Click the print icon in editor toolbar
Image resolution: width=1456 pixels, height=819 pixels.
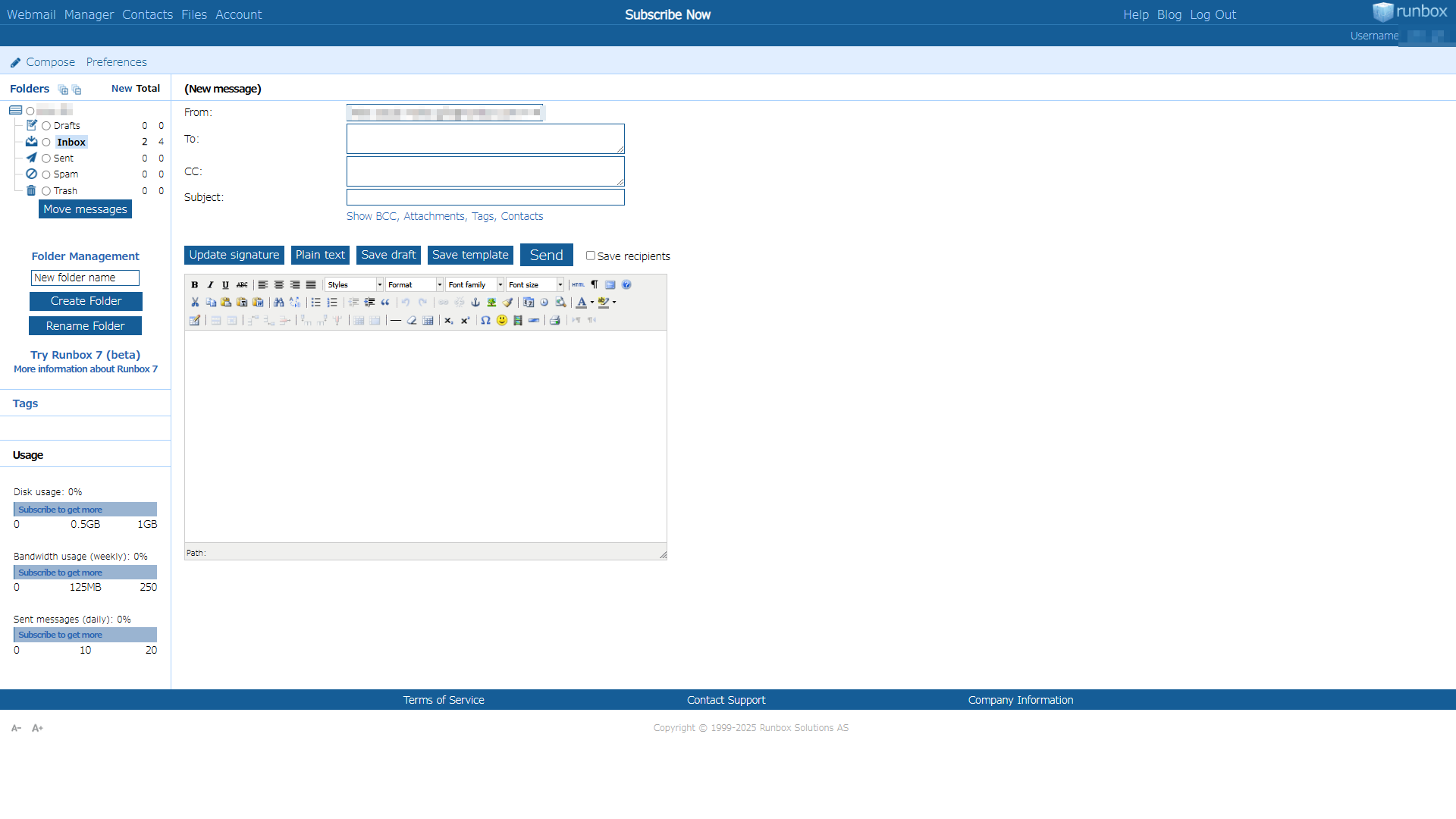(555, 321)
